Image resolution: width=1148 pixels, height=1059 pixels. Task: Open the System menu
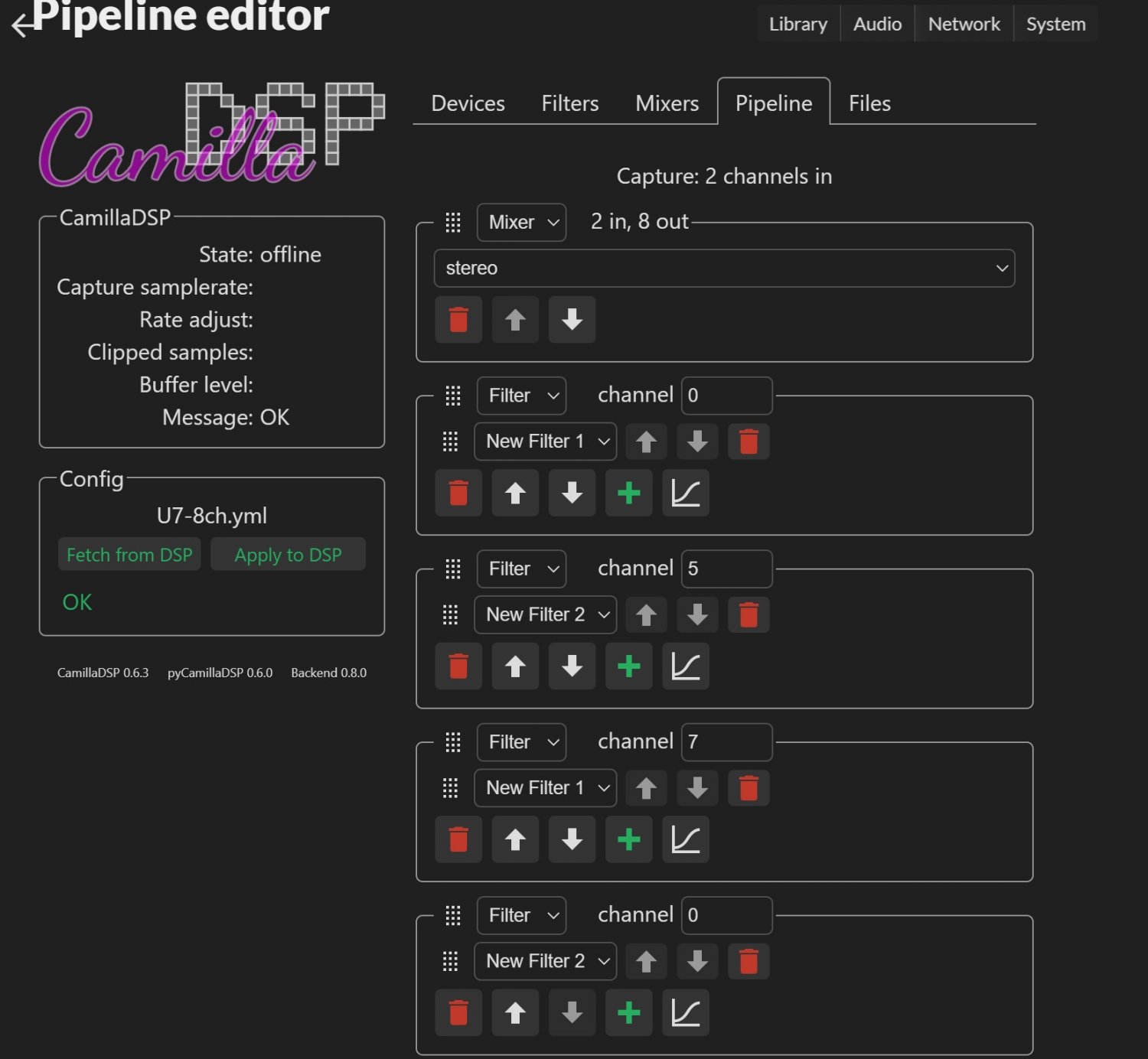coord(1056,24)
